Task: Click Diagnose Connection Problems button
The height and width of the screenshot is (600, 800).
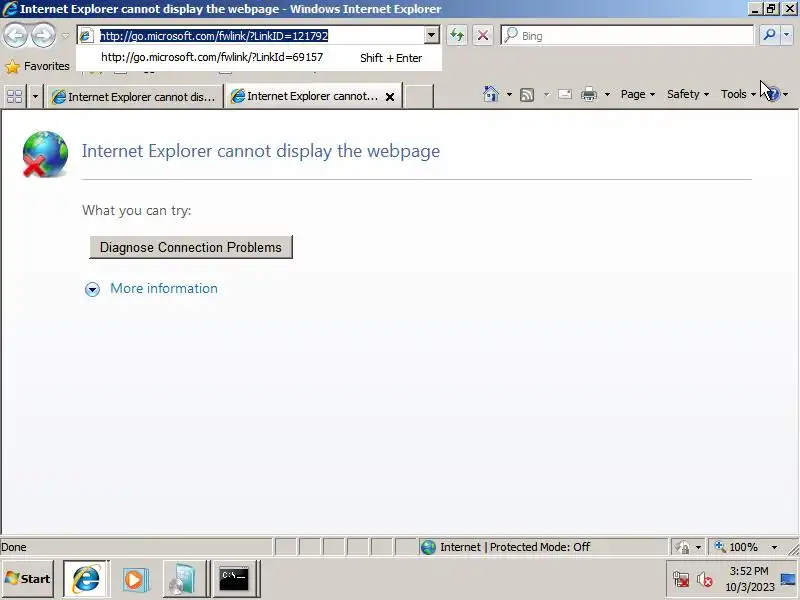Action: pyautogui.click(x=191, y=247)
